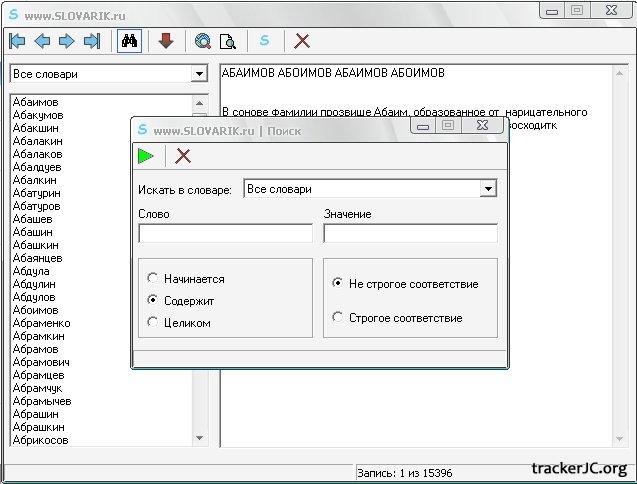Start search with the green play arrow
The height and width of the screenshot is (484, 637).
click(x=146, y=155)
